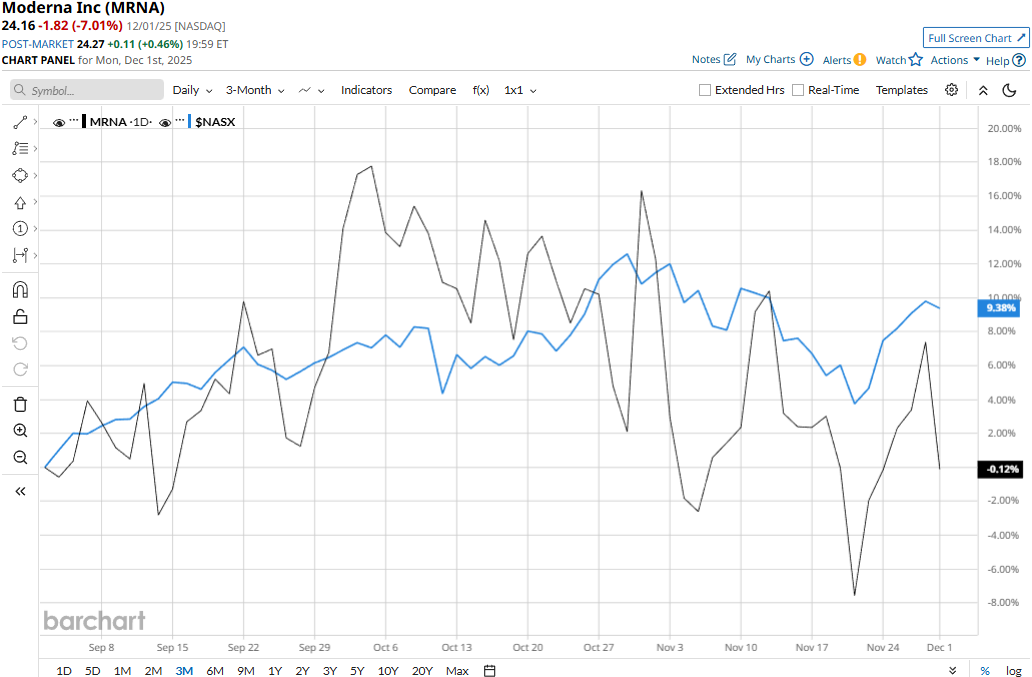Open Help page

[x=1006, y=61]
